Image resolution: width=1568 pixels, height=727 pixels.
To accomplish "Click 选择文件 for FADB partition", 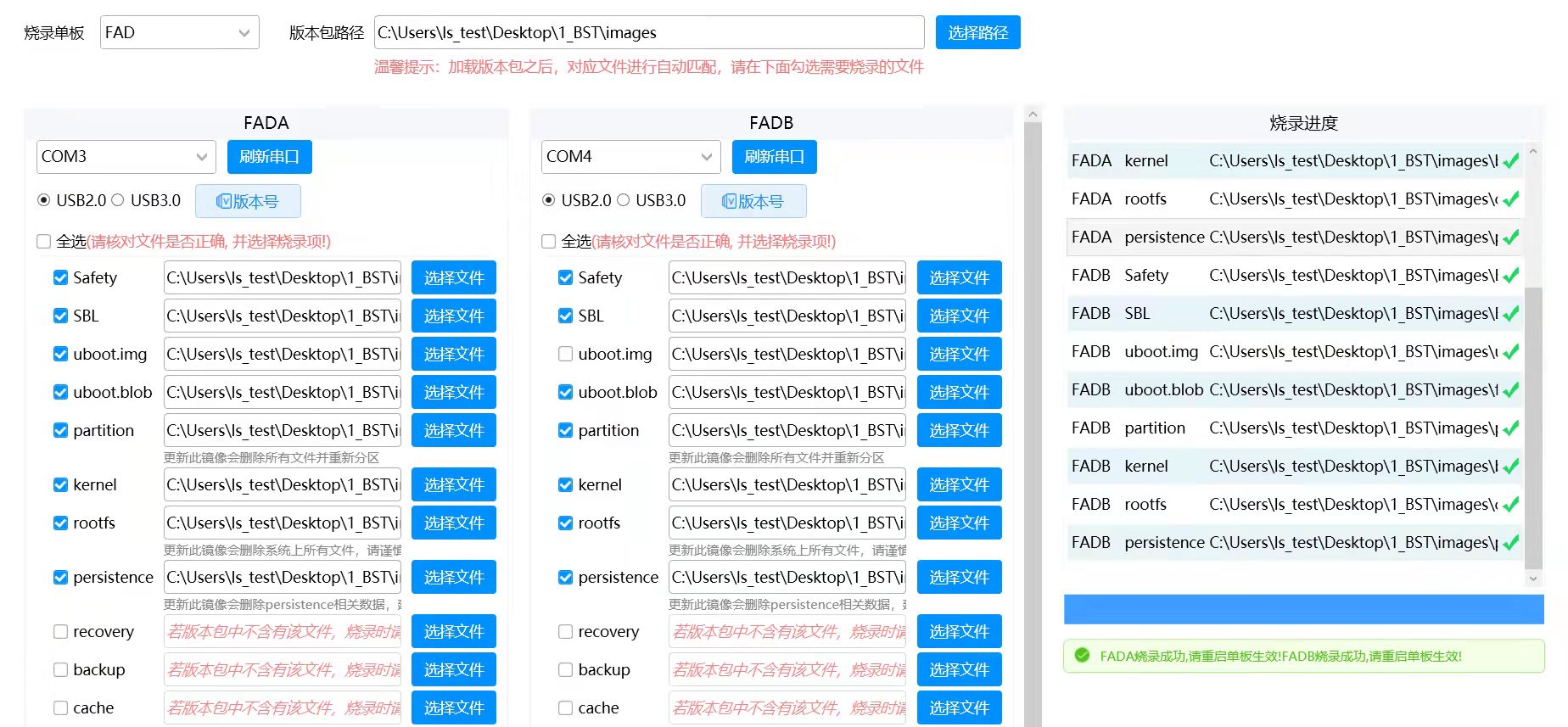I will tap(959, 430).
